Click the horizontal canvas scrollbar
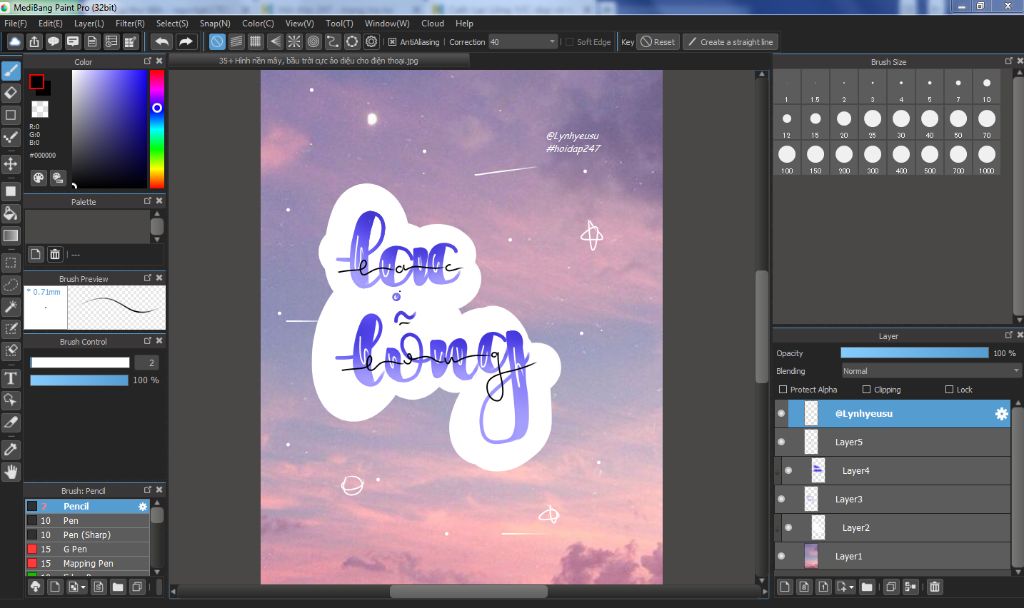This screenshot has height=608, width=1024. click(x=469, y=592)
